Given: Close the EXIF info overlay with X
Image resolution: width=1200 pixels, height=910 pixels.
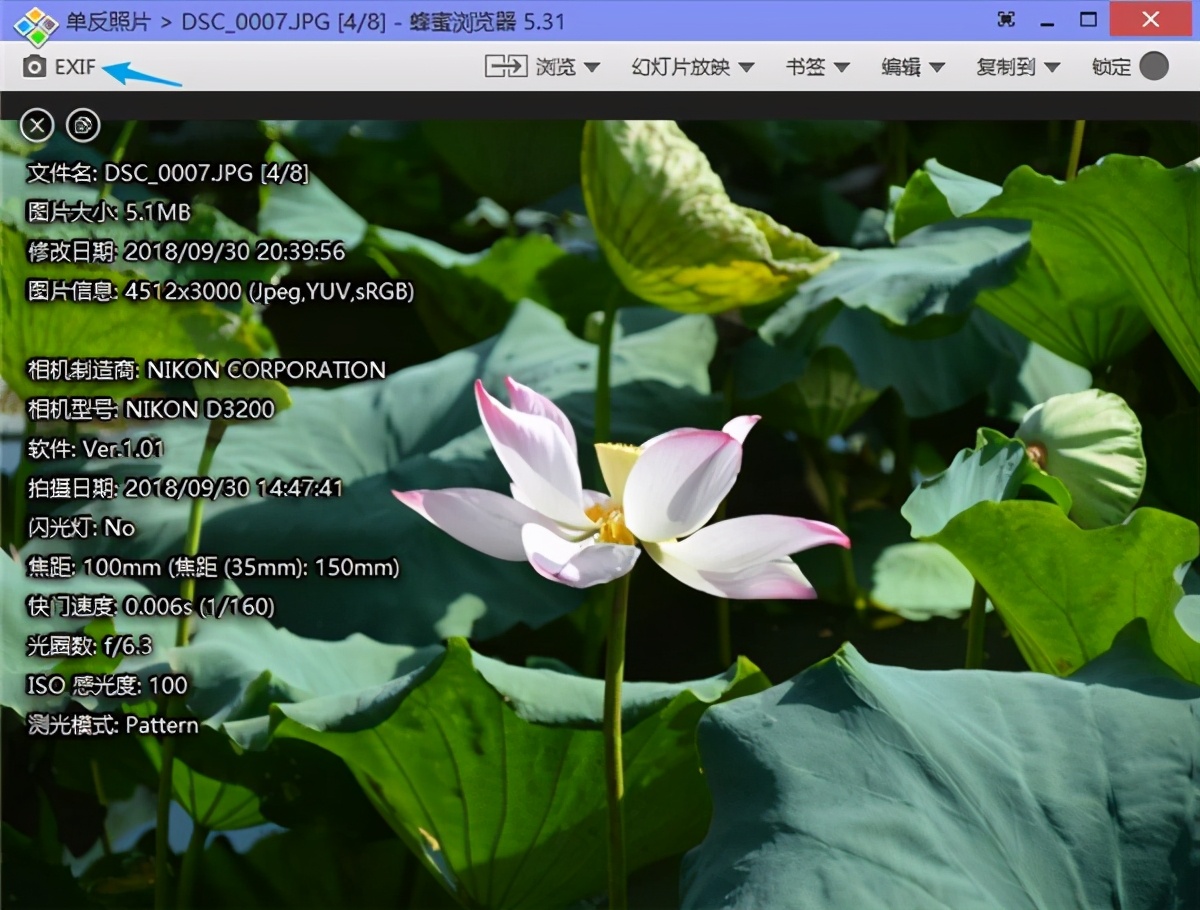Looking at the screenshot, I should 37,125.
